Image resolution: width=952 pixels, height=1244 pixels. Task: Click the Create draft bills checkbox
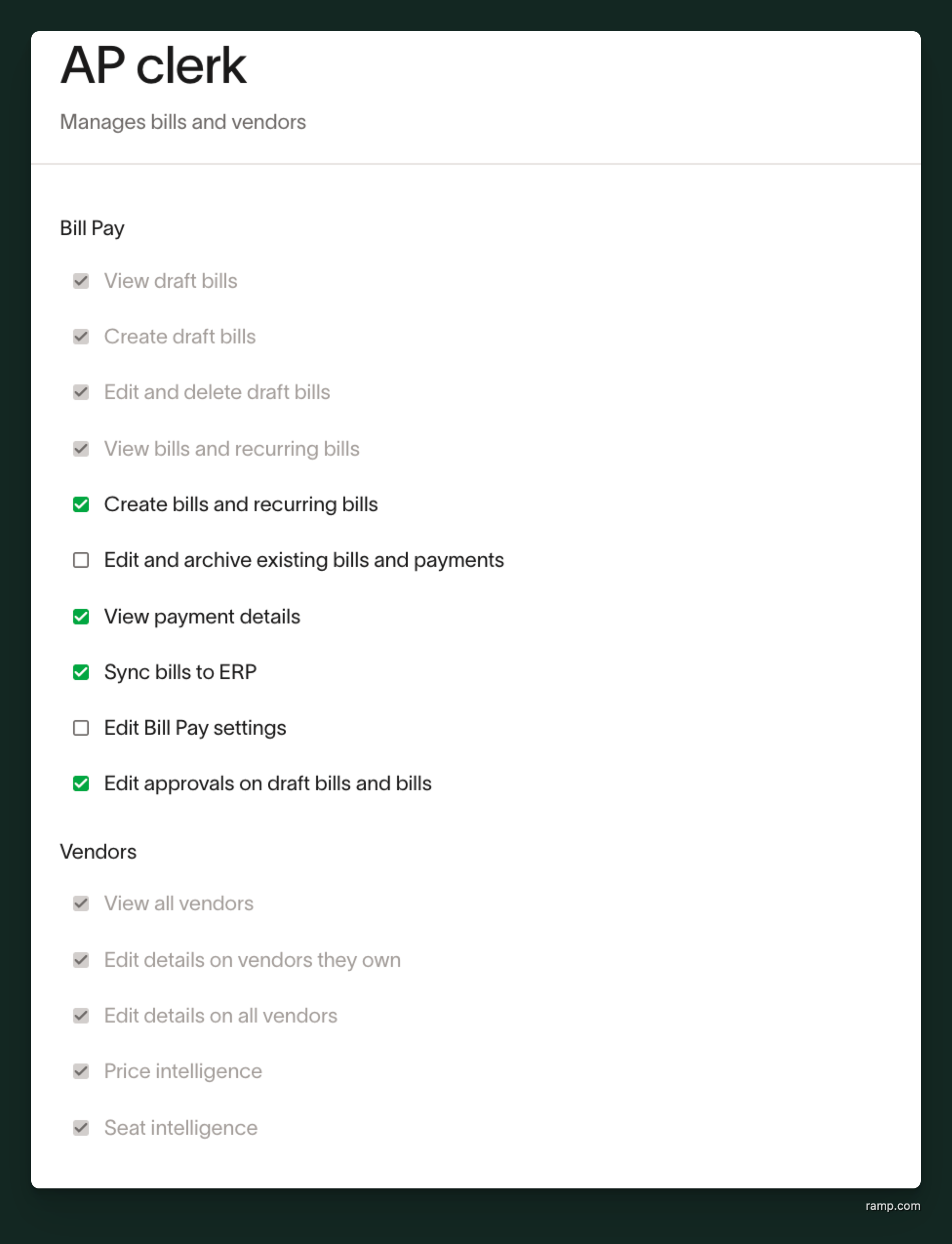point(81,337)
